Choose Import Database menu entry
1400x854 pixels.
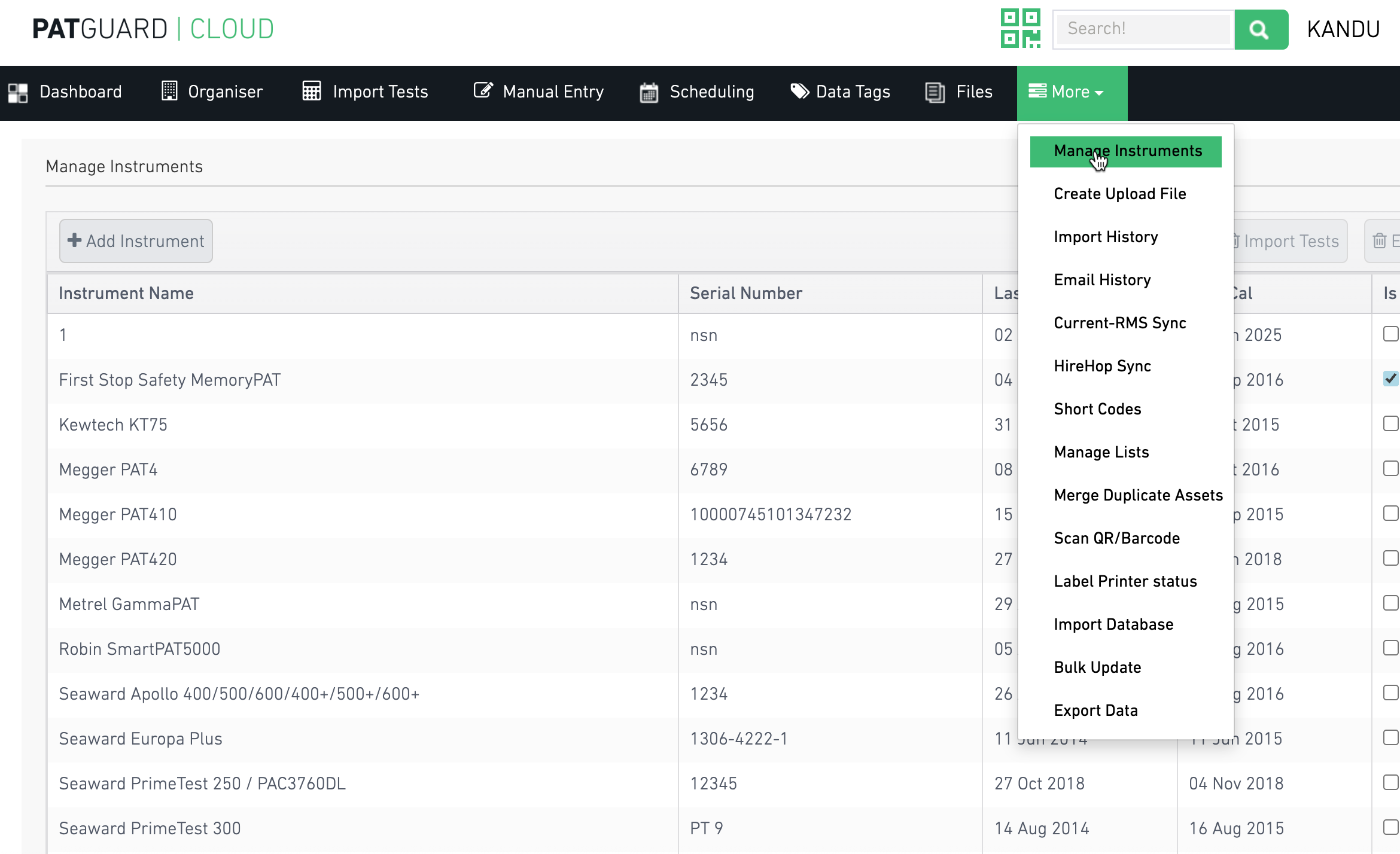[x=1113, y=624]
